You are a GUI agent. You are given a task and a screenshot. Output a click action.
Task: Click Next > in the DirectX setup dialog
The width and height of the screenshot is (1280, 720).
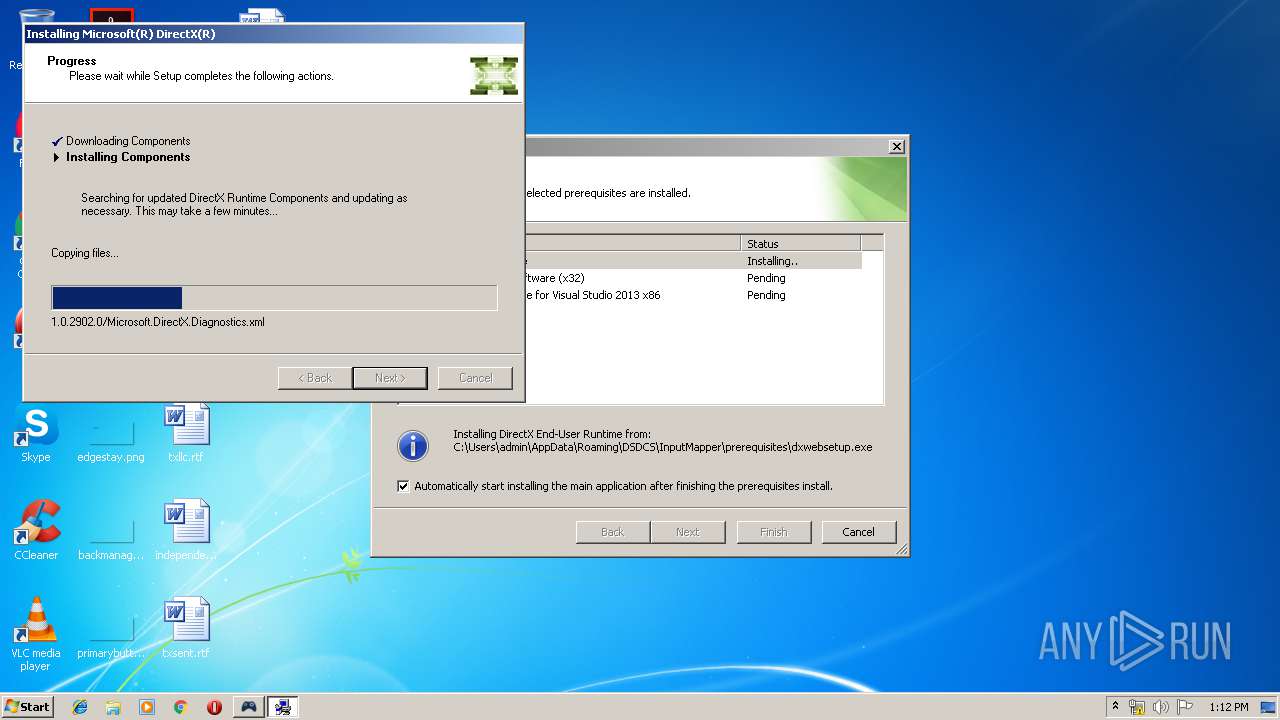pos(390,378)
